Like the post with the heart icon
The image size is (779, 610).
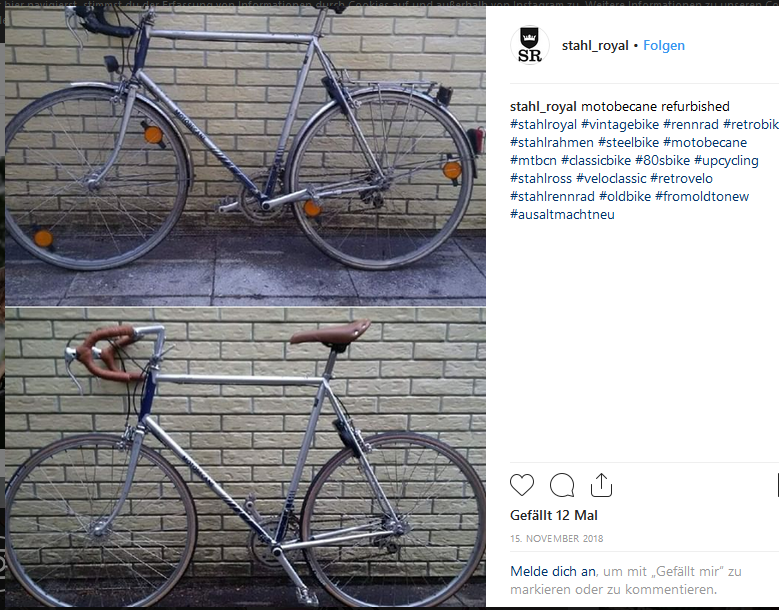(522, 485)
